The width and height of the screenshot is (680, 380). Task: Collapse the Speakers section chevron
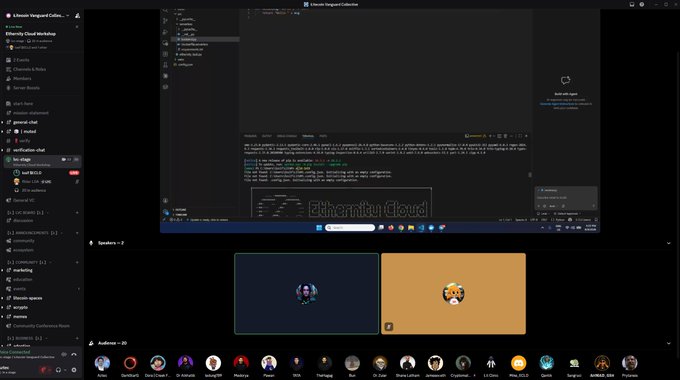click(x=669, y=243)
